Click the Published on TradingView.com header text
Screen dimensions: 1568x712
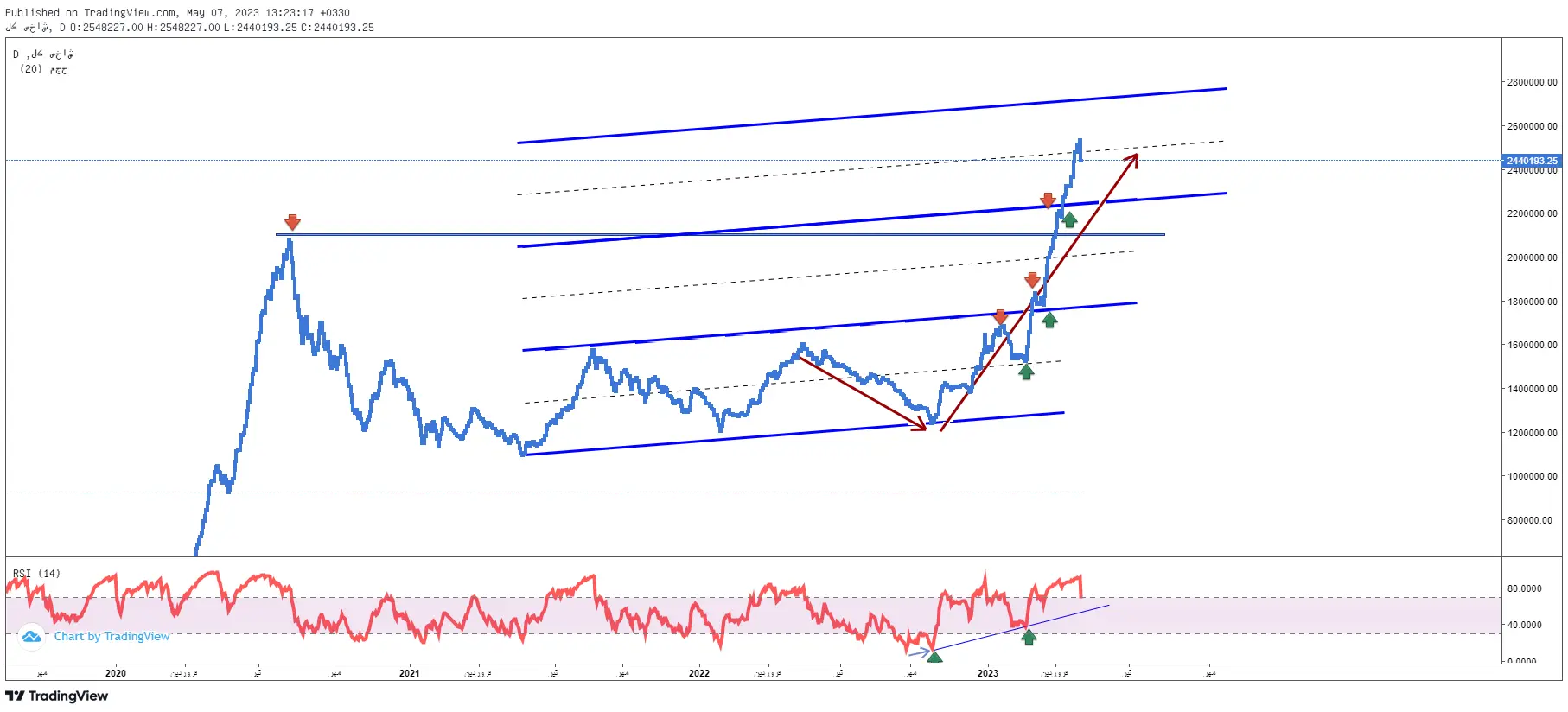click(177, 13)
